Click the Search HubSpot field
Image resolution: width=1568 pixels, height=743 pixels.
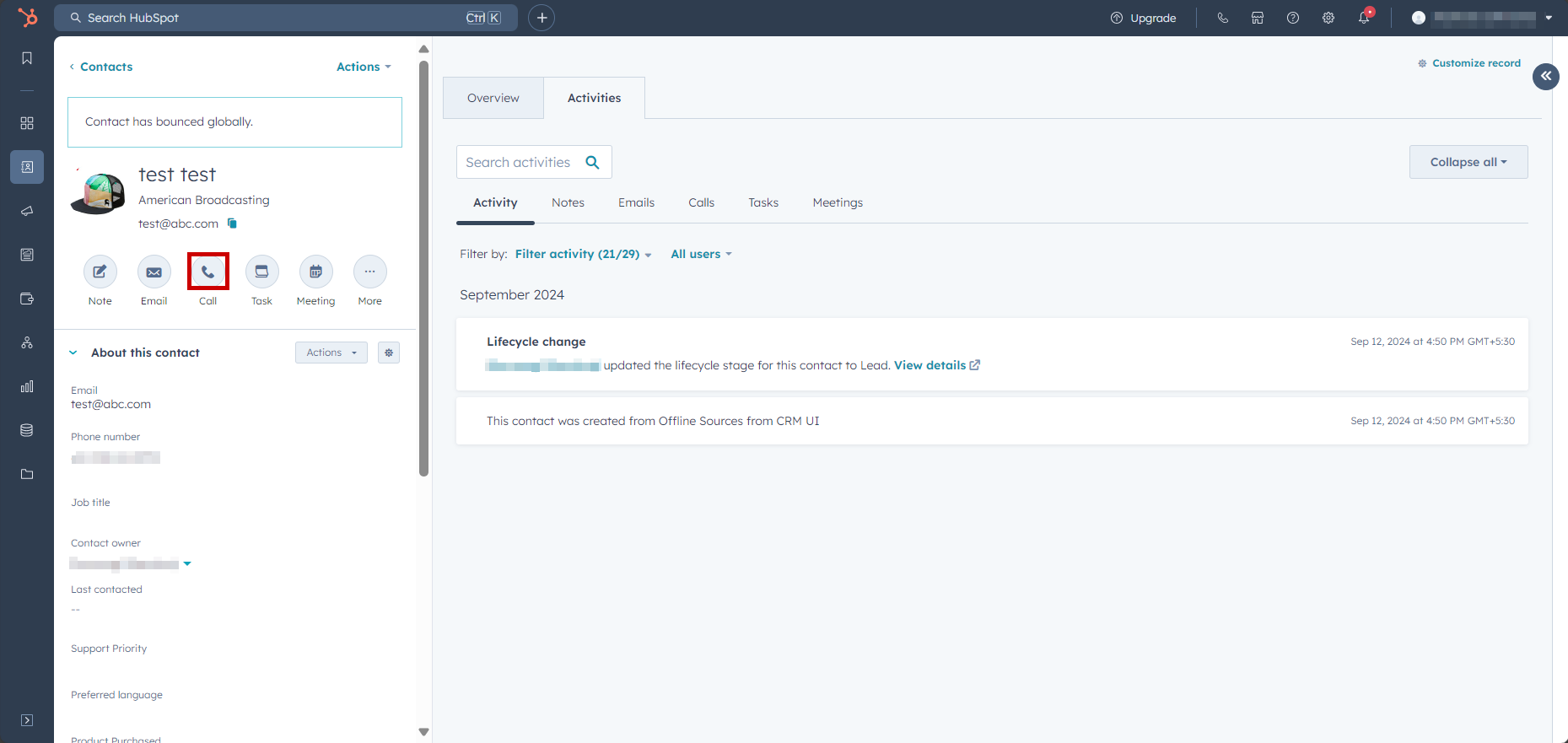pos(284,18)
